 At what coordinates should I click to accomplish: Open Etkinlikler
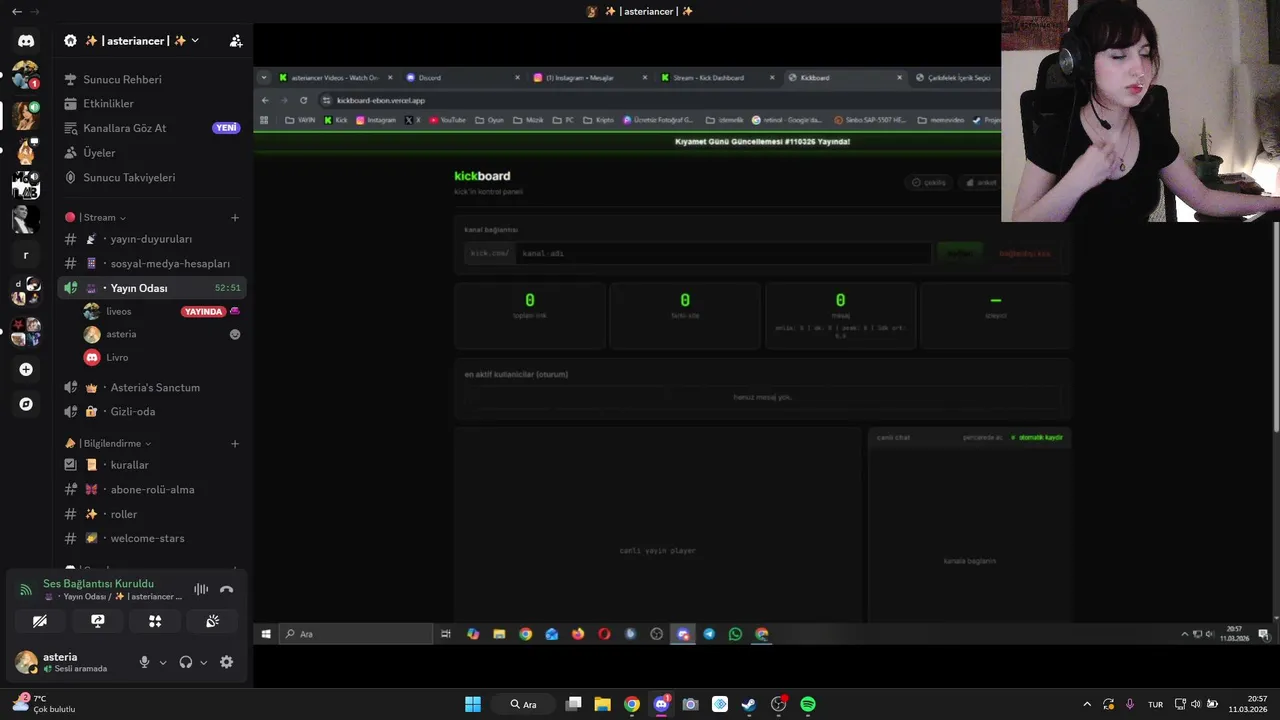151,104
